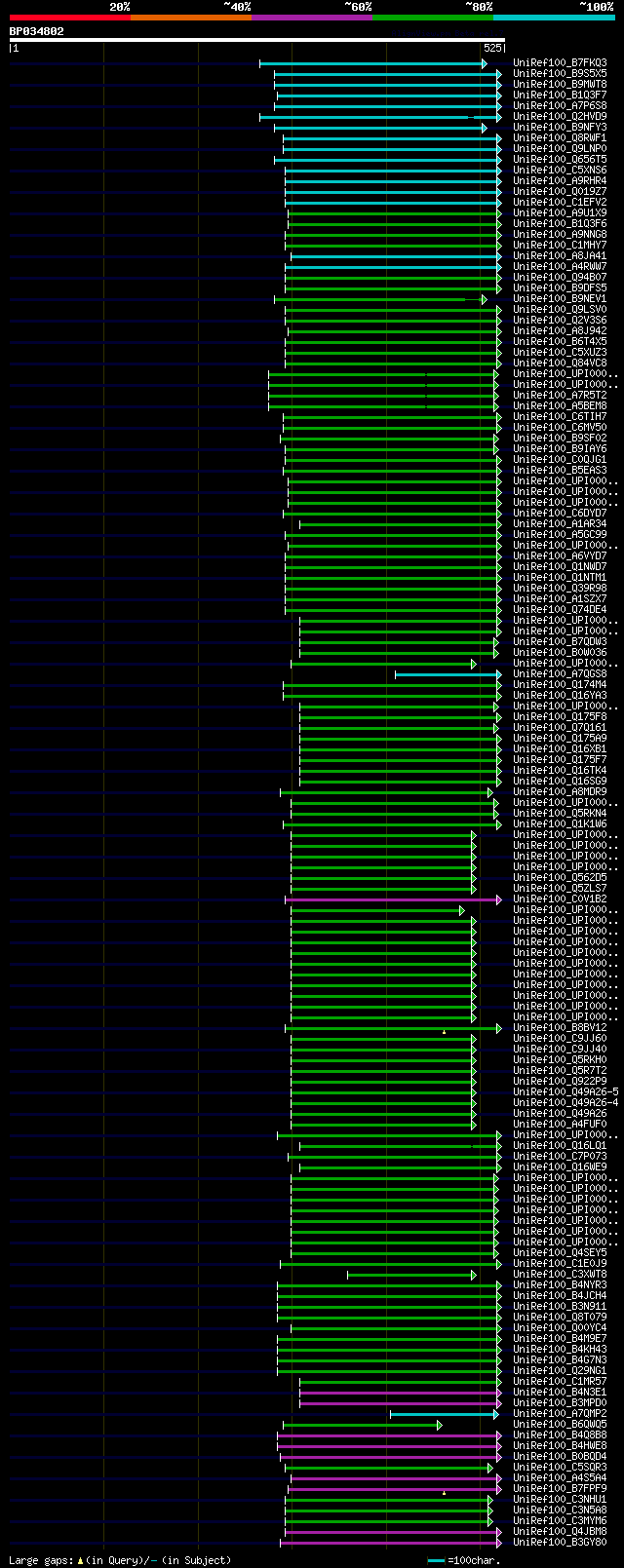Select label UniRef100_A9RHR4
This screenshot has width=624, height=1568.
coord(560,181)
